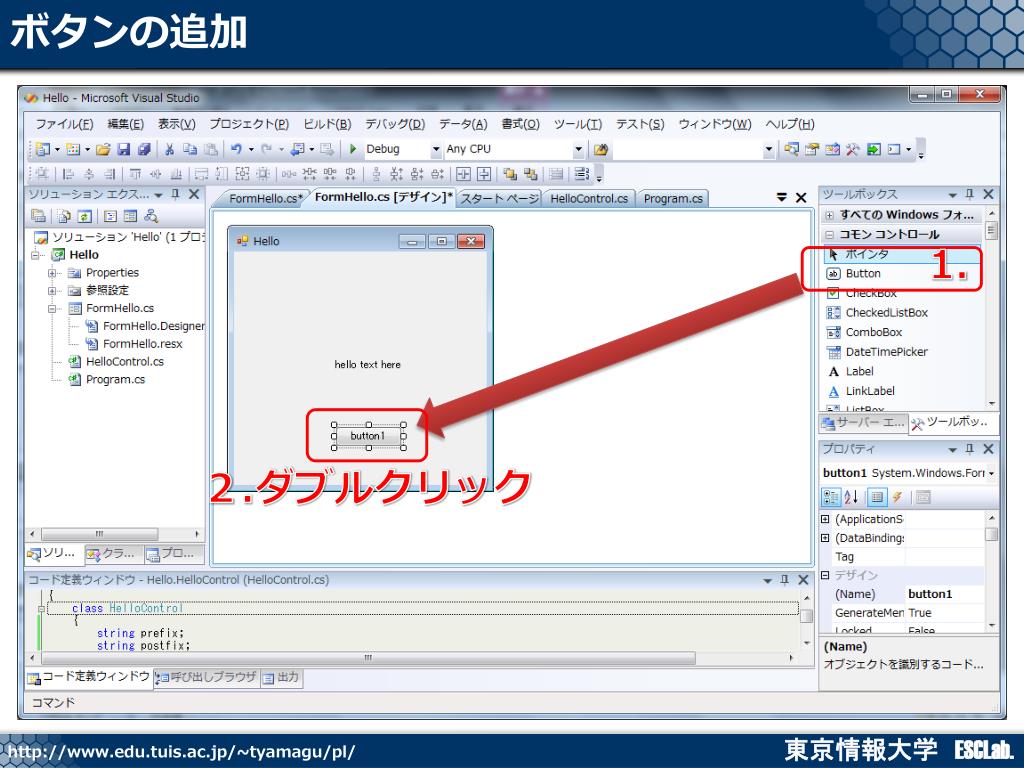
Task: Toggle auto-hide pin on Solution Explorer
Action: 175,194
